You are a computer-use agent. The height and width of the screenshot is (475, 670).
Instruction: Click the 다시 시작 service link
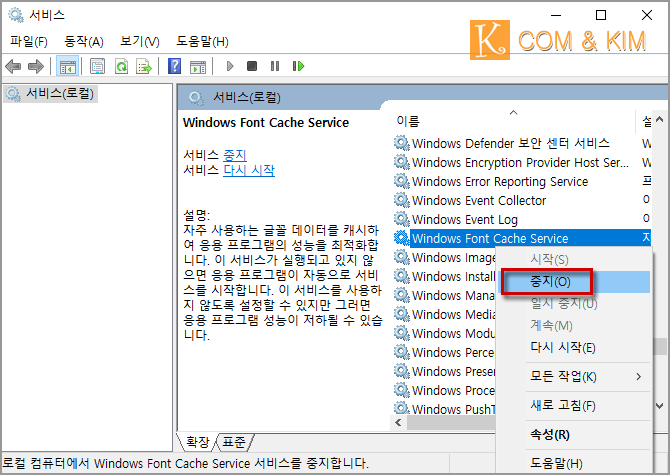249,170
